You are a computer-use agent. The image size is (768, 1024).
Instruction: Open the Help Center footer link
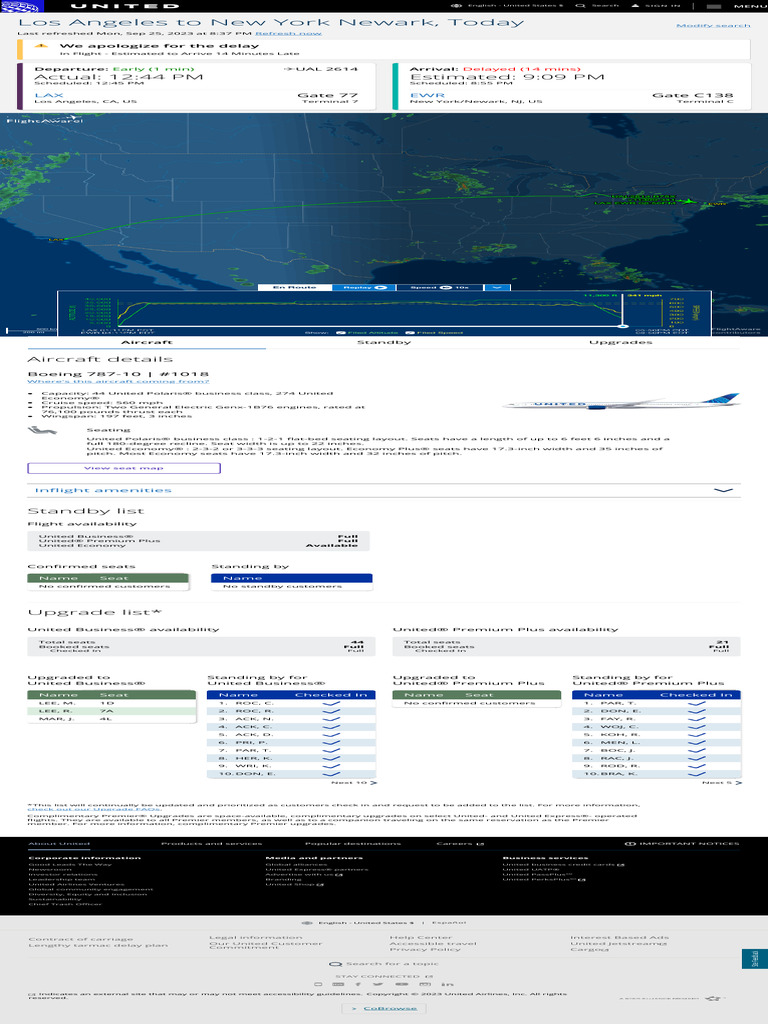point(421,938)
